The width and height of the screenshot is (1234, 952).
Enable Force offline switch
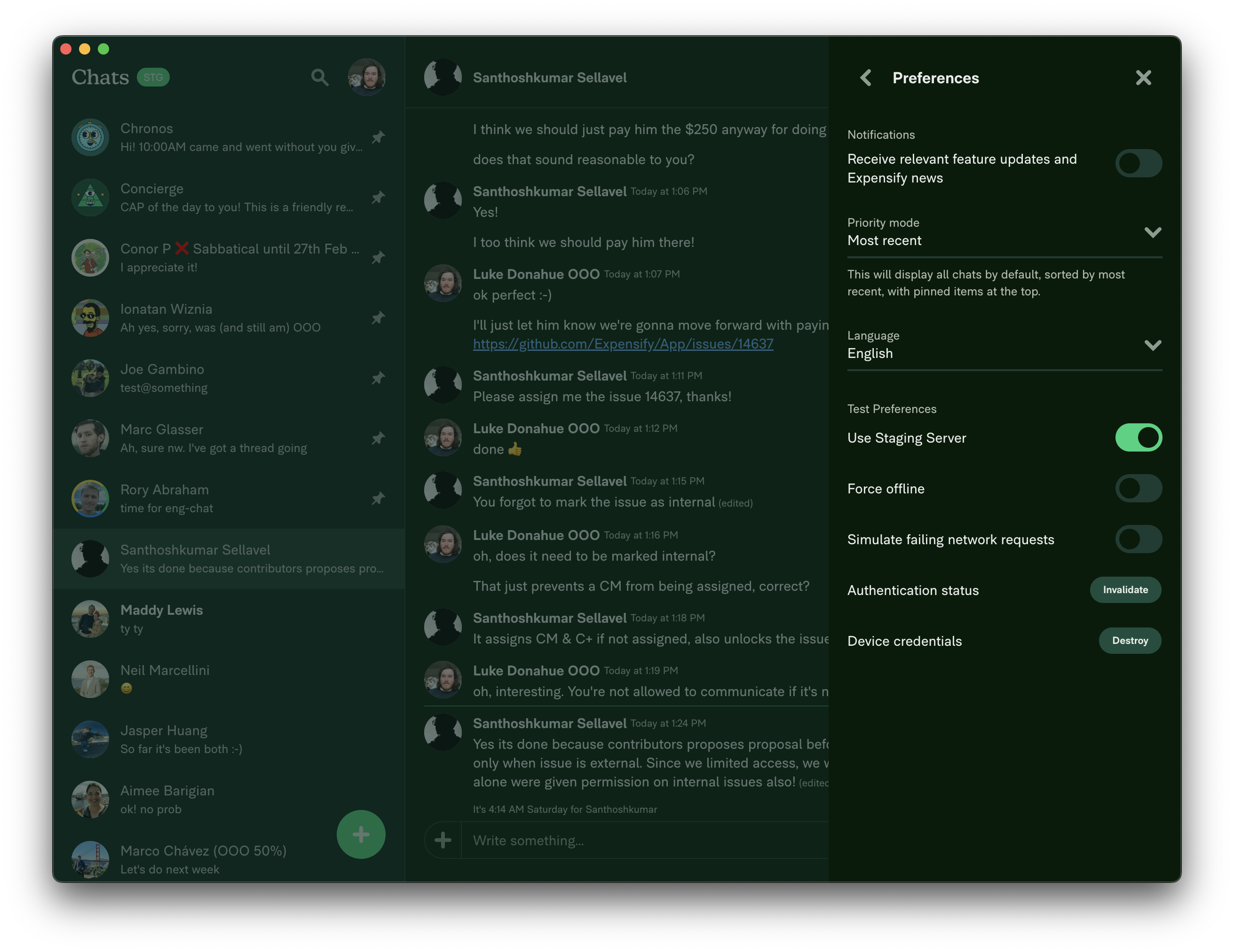(1138, 489)
